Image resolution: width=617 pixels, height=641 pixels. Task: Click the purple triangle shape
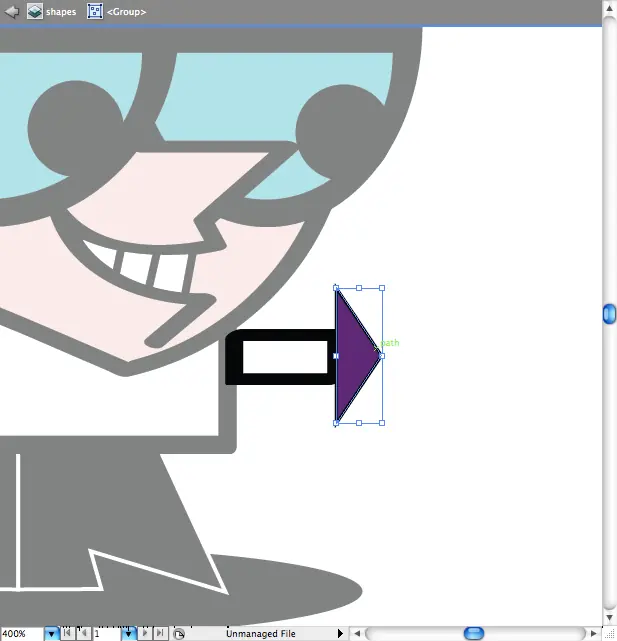pos(354,356)
